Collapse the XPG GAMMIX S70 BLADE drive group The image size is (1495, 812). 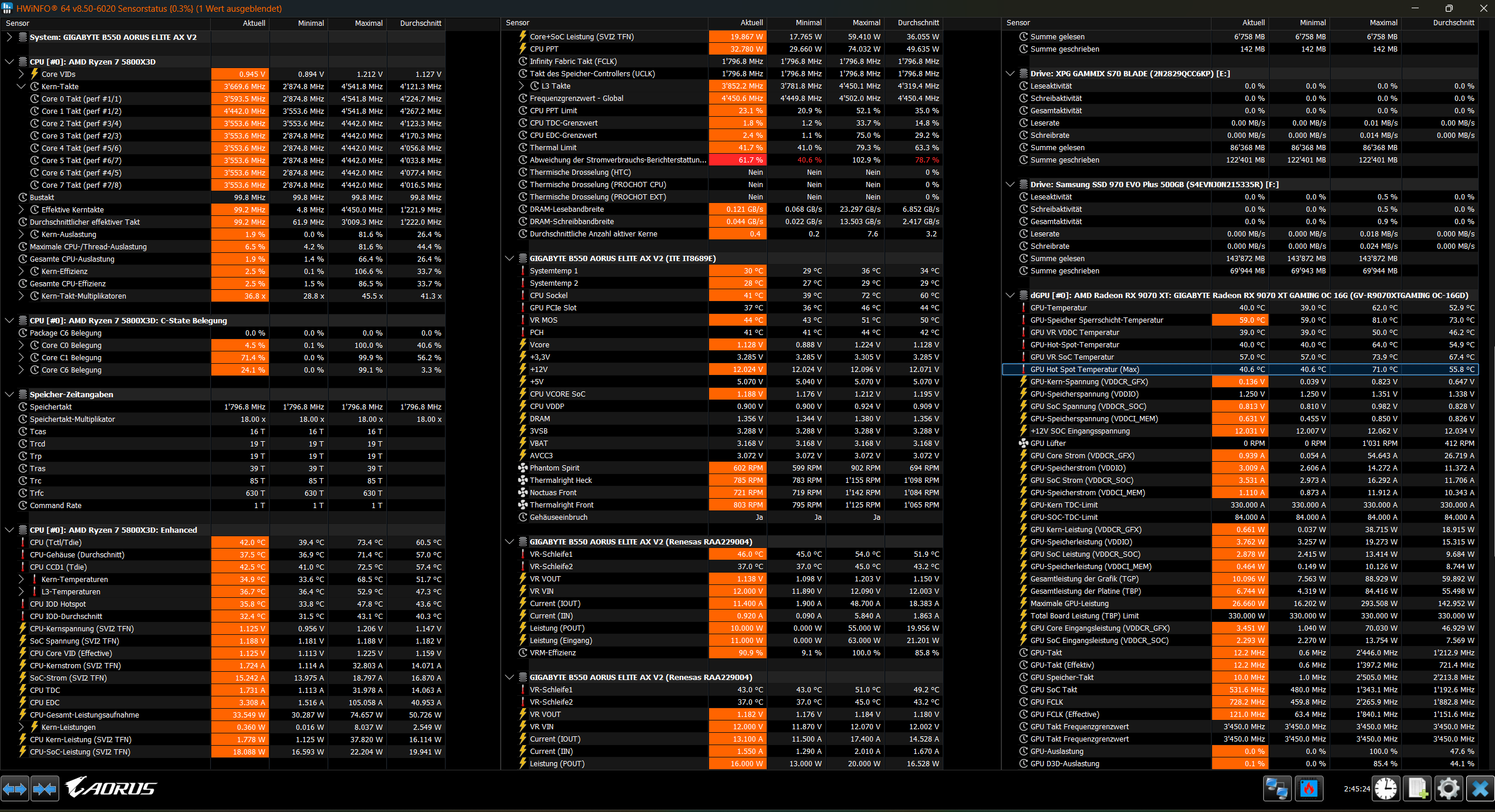(x=1010, y=73)
